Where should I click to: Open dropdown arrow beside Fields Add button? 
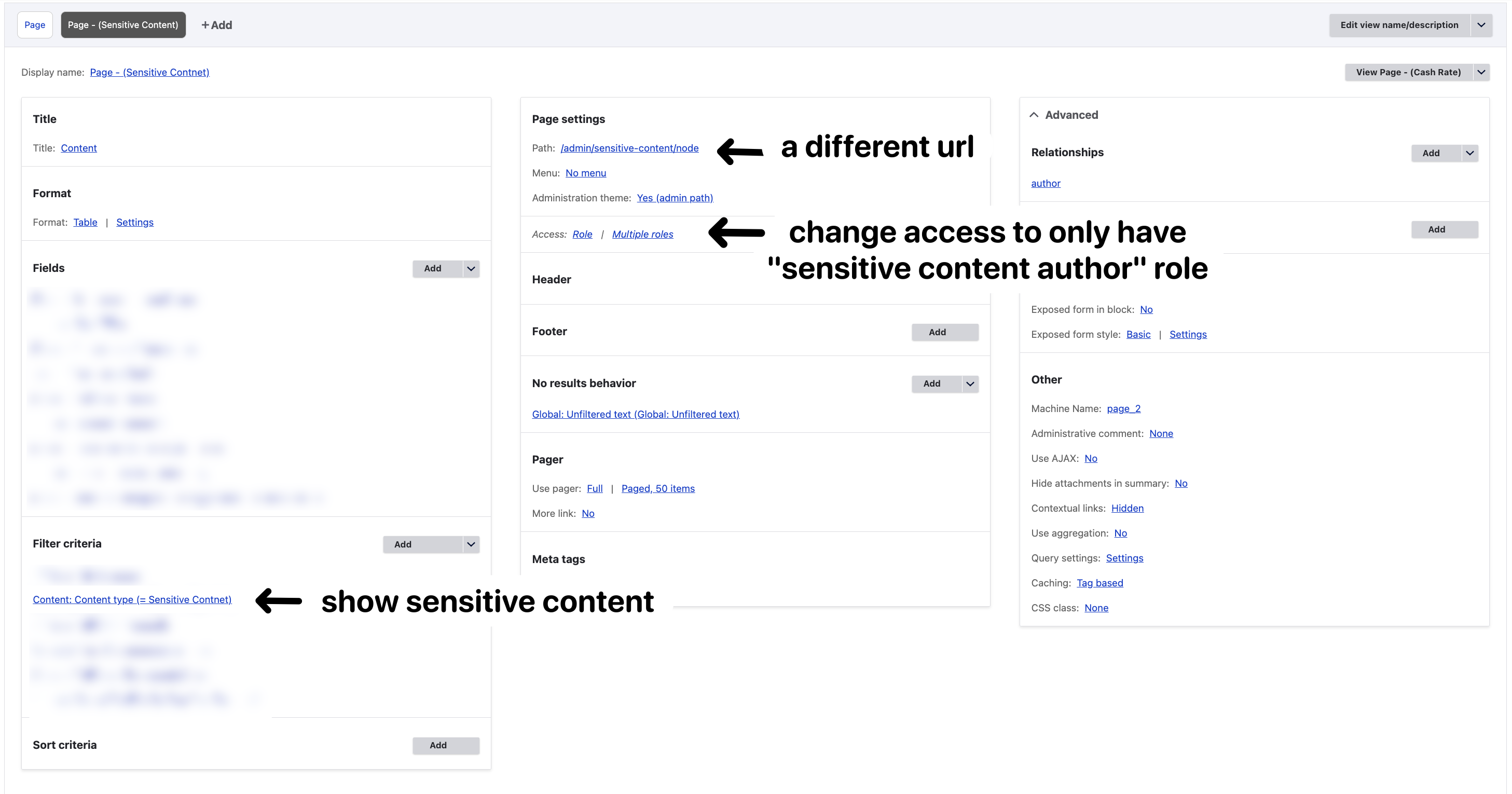471,269
